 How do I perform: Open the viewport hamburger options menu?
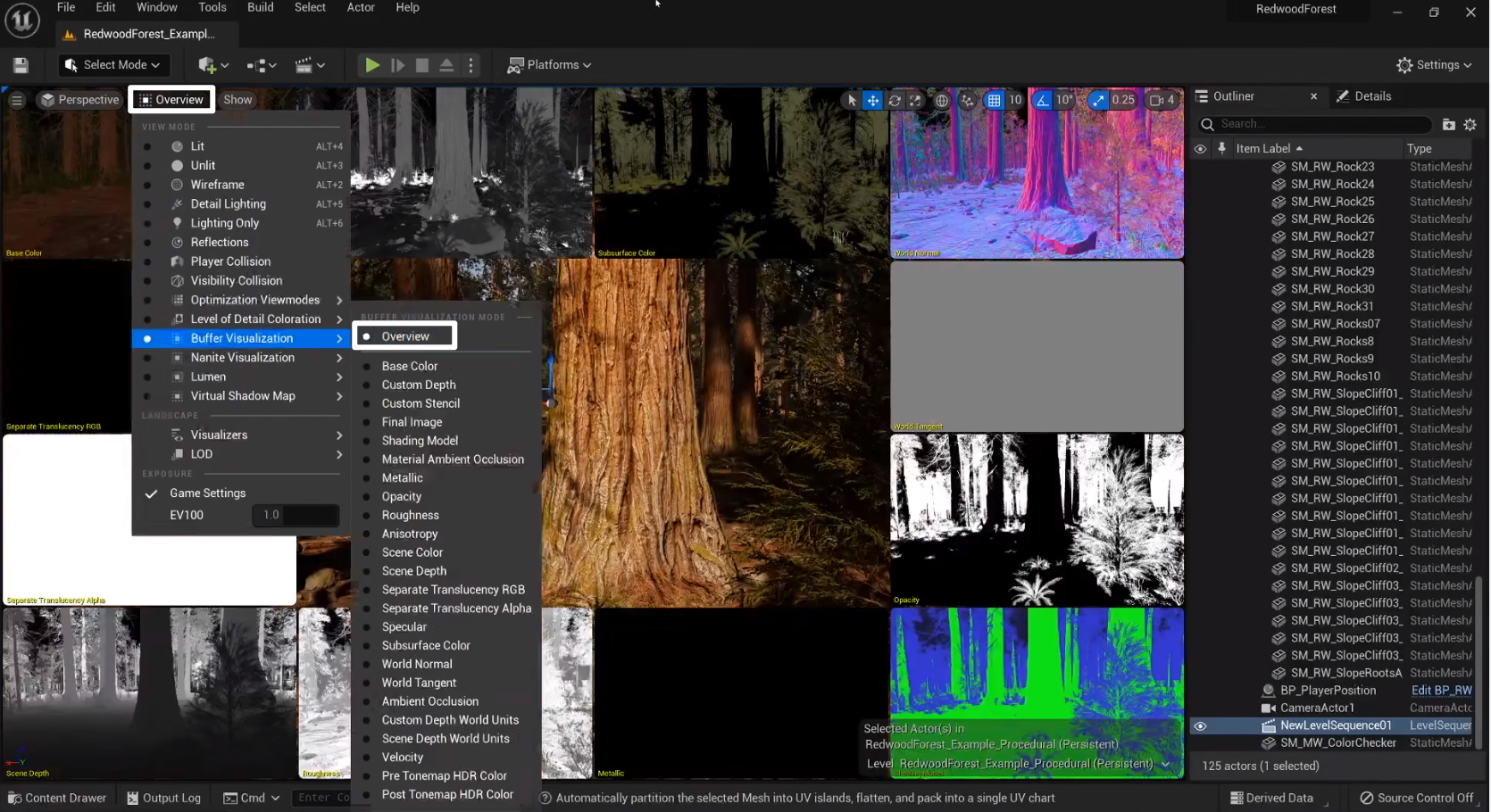pyautogui.click(x=17, y=100)
